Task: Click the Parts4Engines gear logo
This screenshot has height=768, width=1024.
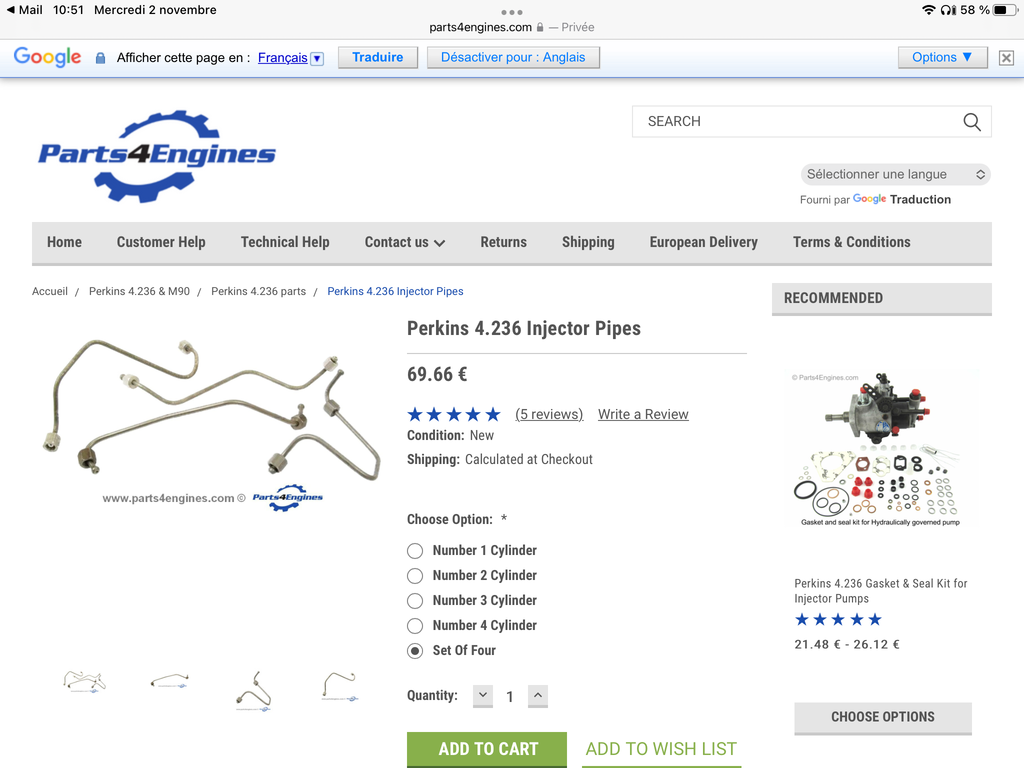Action: (x=157, y=156)
